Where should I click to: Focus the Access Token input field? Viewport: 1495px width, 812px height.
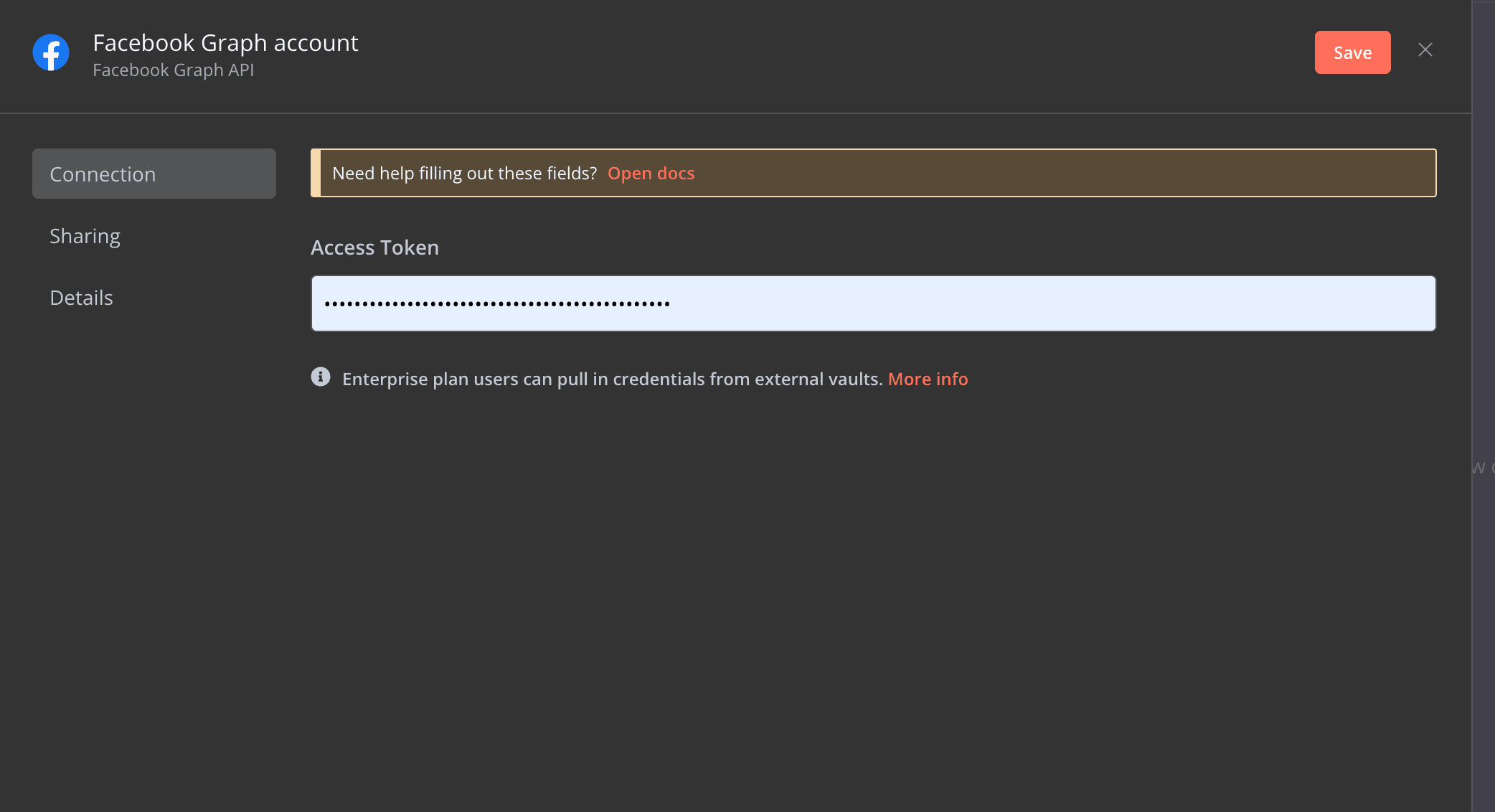873,303
